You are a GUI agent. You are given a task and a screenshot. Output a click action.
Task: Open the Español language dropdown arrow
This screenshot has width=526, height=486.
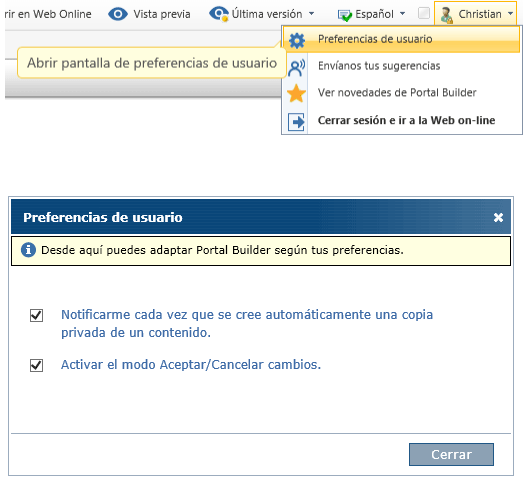coord(403,14)
